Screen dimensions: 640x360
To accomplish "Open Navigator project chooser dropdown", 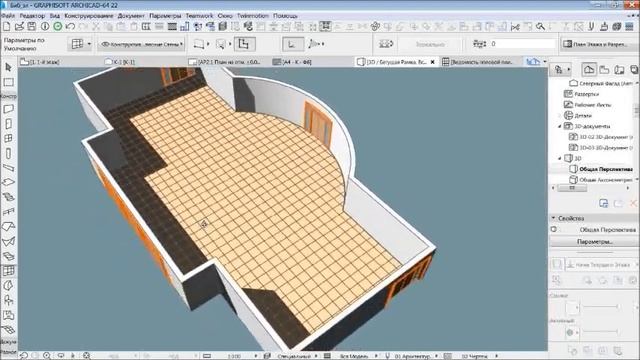I will point(562,70).
